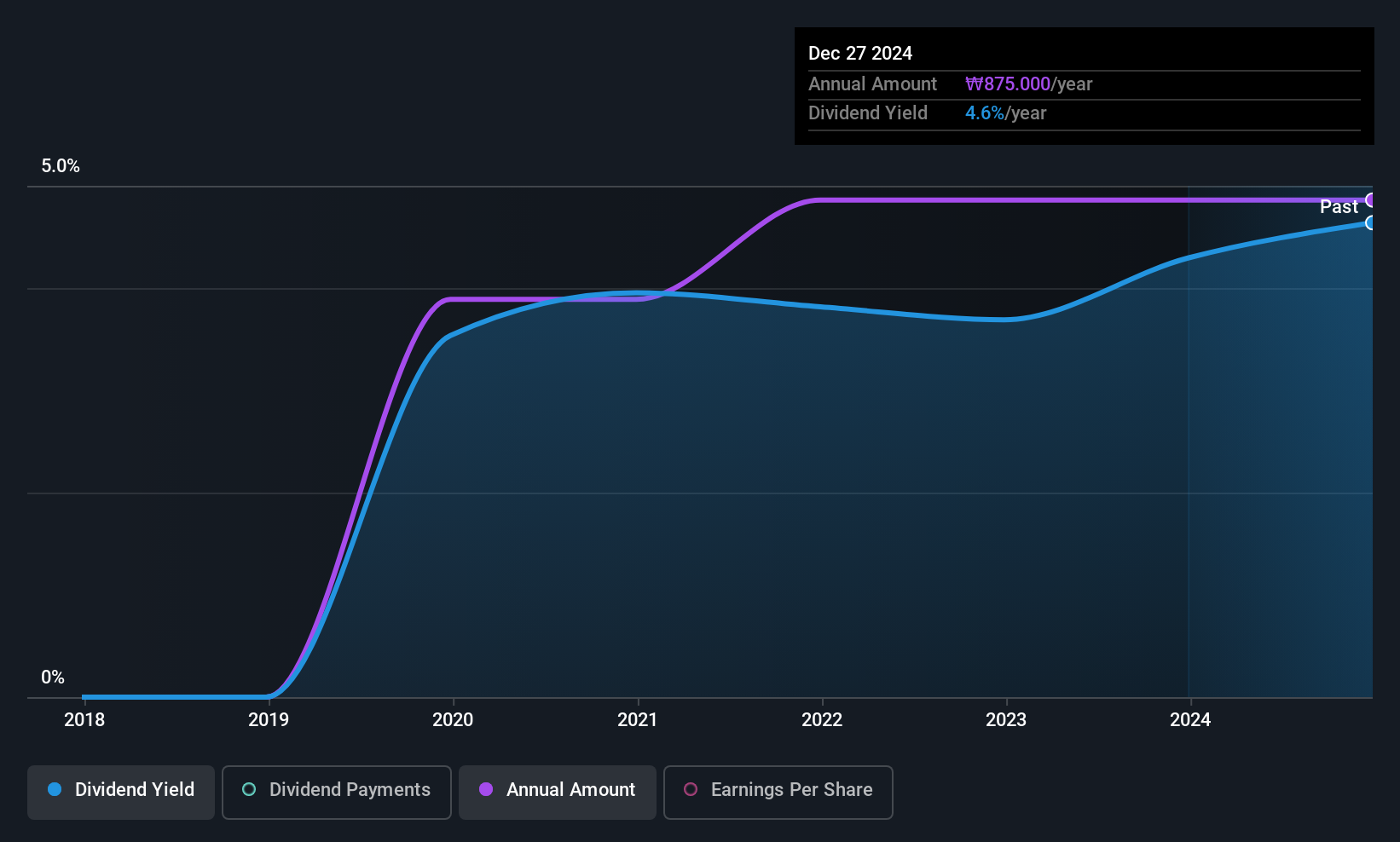Click the Dec 27 2024 tooltip date
1400x842 pixels.
point(860,54)
